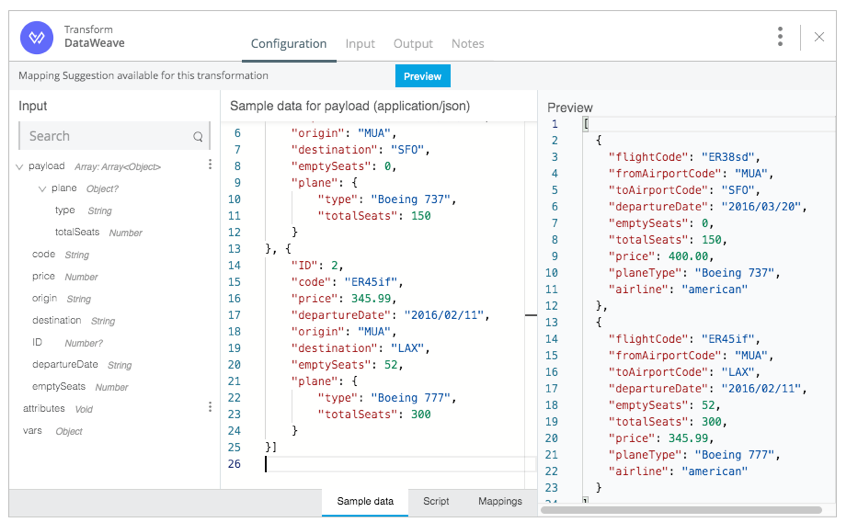Click "american" airline on Preview line 11
The width and height of the screenshot is (845, 522).
coord(714,289)
